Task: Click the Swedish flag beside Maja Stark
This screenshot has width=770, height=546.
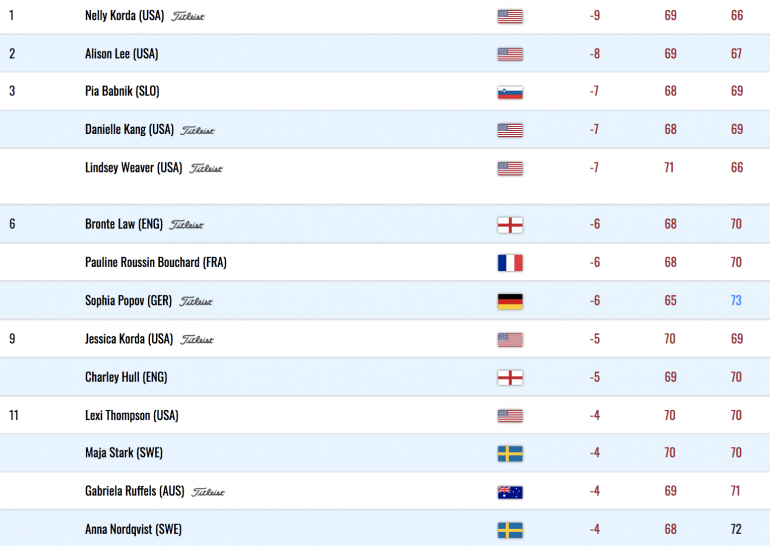Action: pyautogui.click(x=510, y=454)
